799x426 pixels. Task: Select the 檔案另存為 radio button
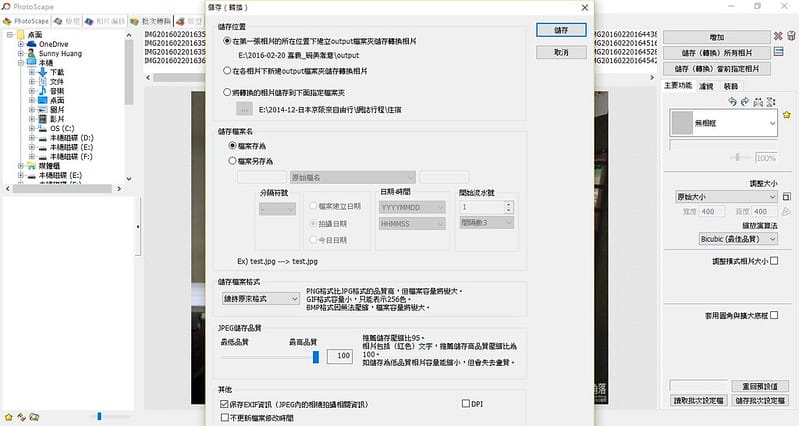click(x=233, y=159)
